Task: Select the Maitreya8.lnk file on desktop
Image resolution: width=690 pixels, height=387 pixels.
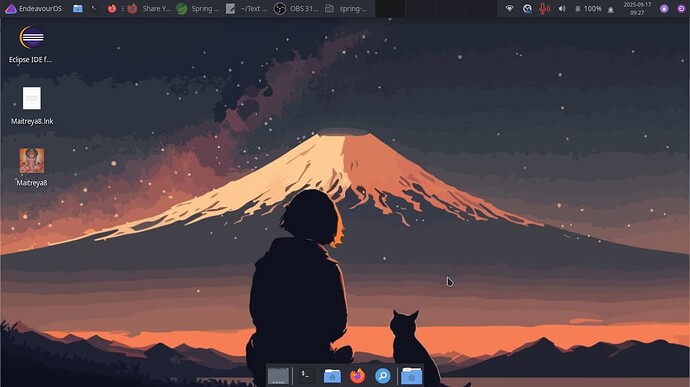Action: (32, 98)
